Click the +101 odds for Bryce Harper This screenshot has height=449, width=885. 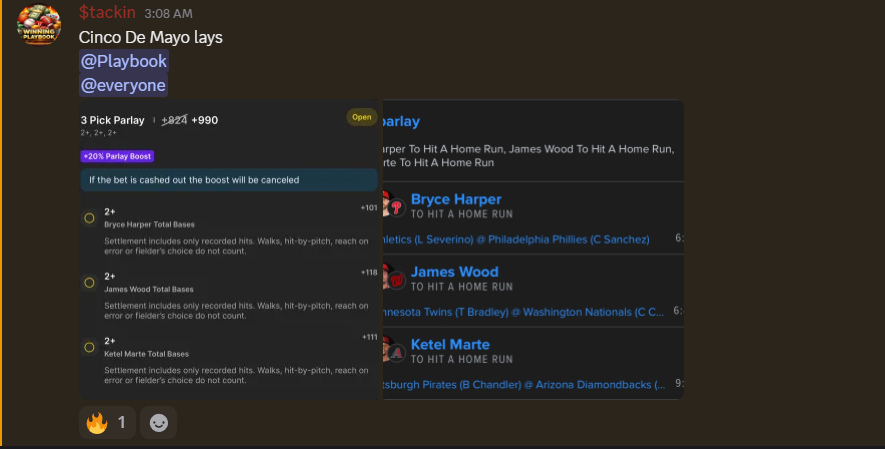click(369, 208)
